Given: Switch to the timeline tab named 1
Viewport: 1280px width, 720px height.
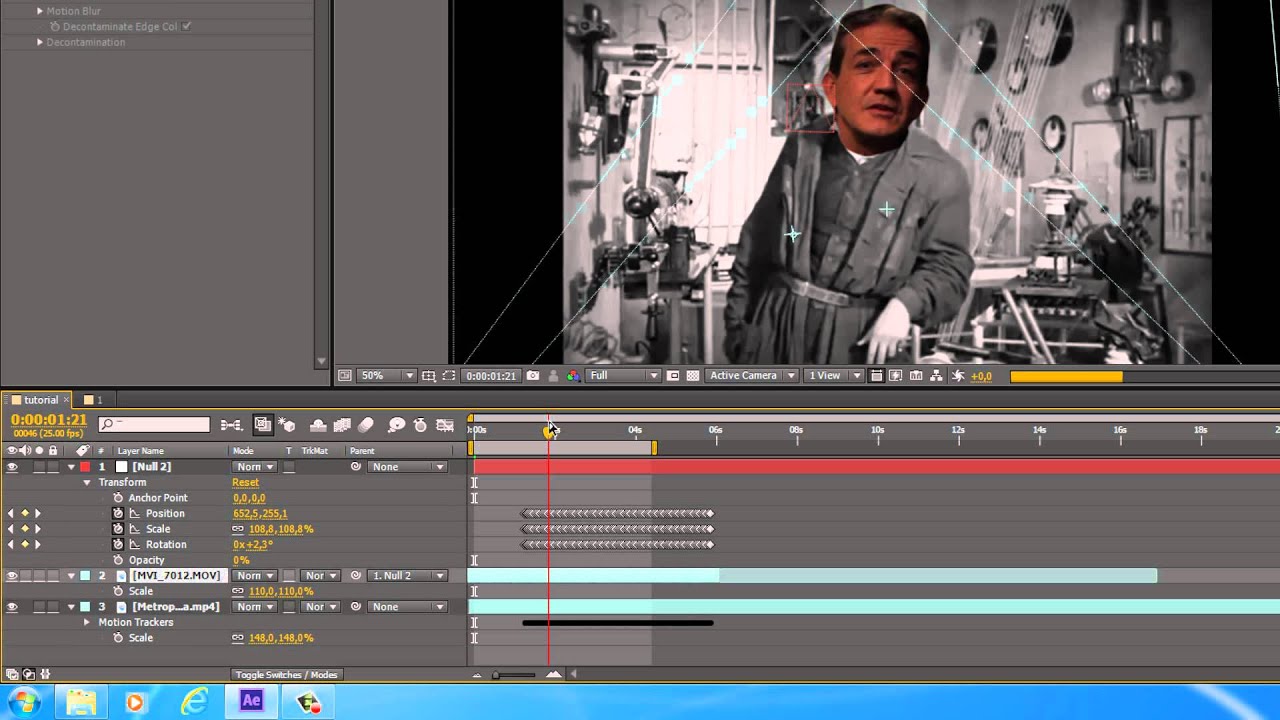Looking at the screenshot, I should pos(99,400).
